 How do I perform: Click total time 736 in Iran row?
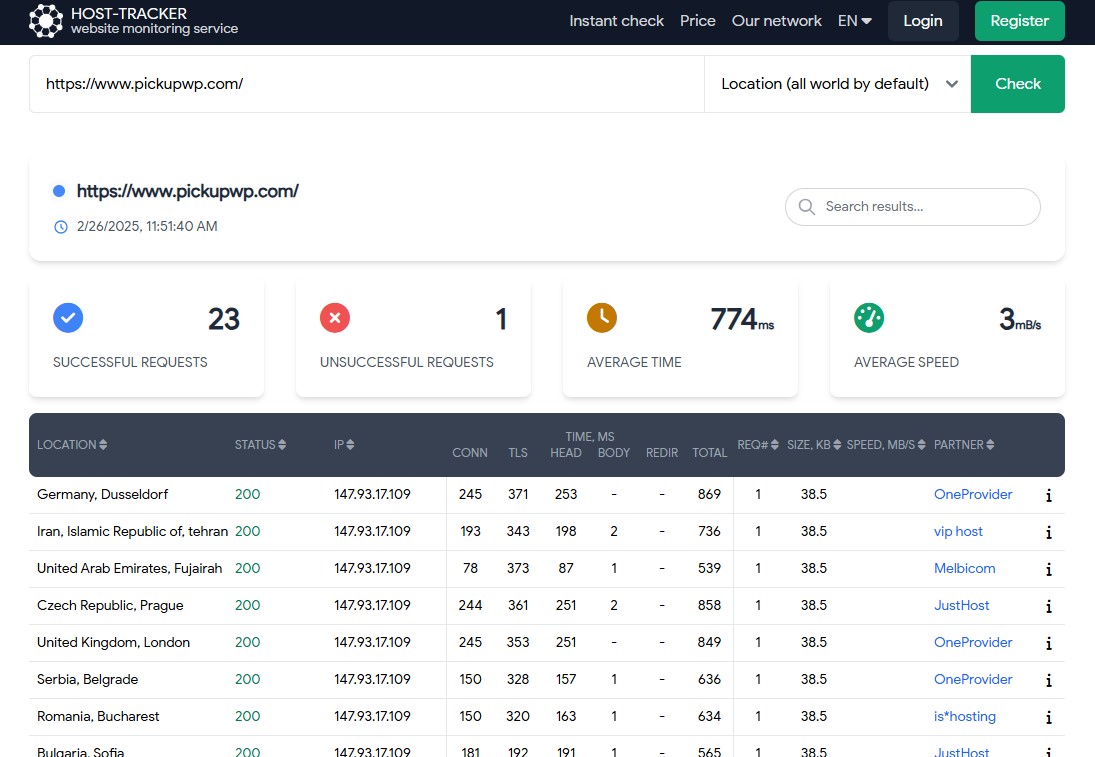tap(709, 531)
